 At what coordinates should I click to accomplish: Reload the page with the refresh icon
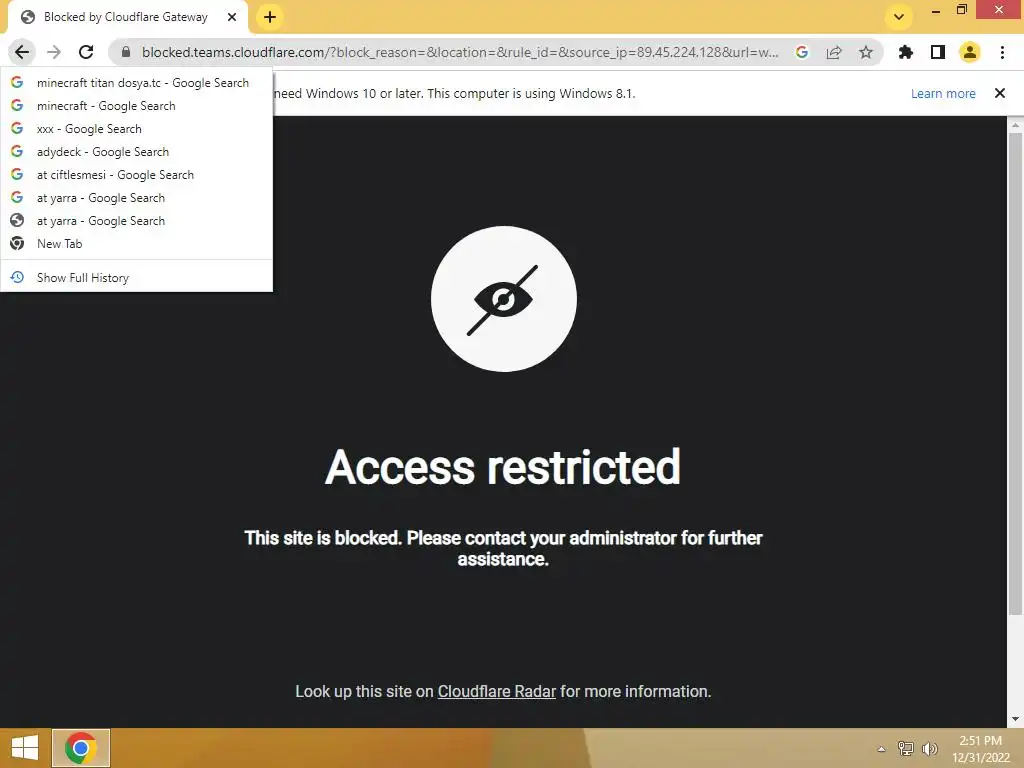pos(86,52)
